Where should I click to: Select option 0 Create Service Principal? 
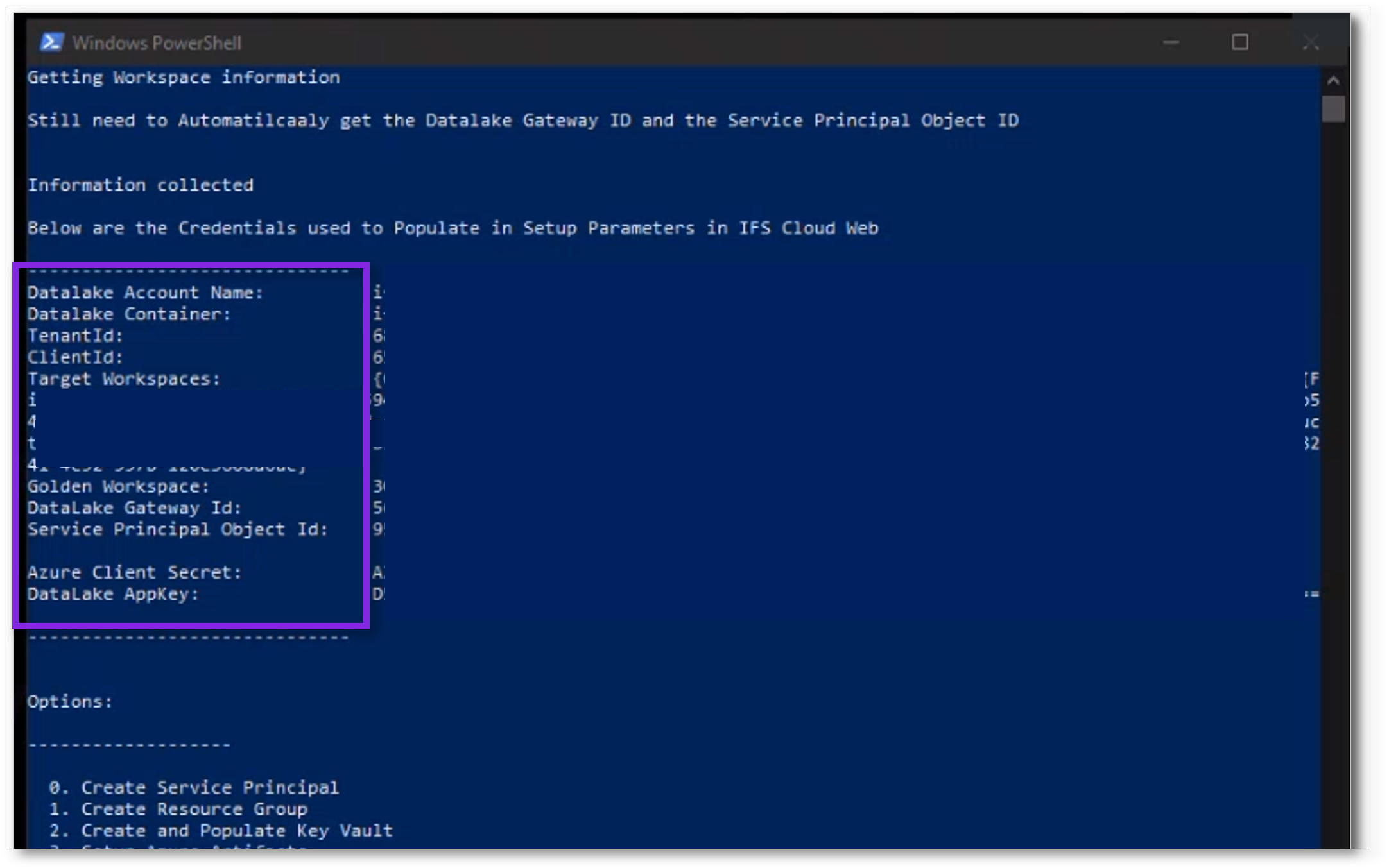click(195, 787)
